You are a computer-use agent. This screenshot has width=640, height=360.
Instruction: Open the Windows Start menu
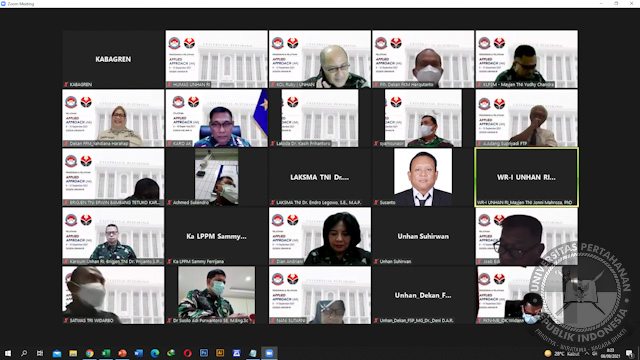click(x=8, y=353)
